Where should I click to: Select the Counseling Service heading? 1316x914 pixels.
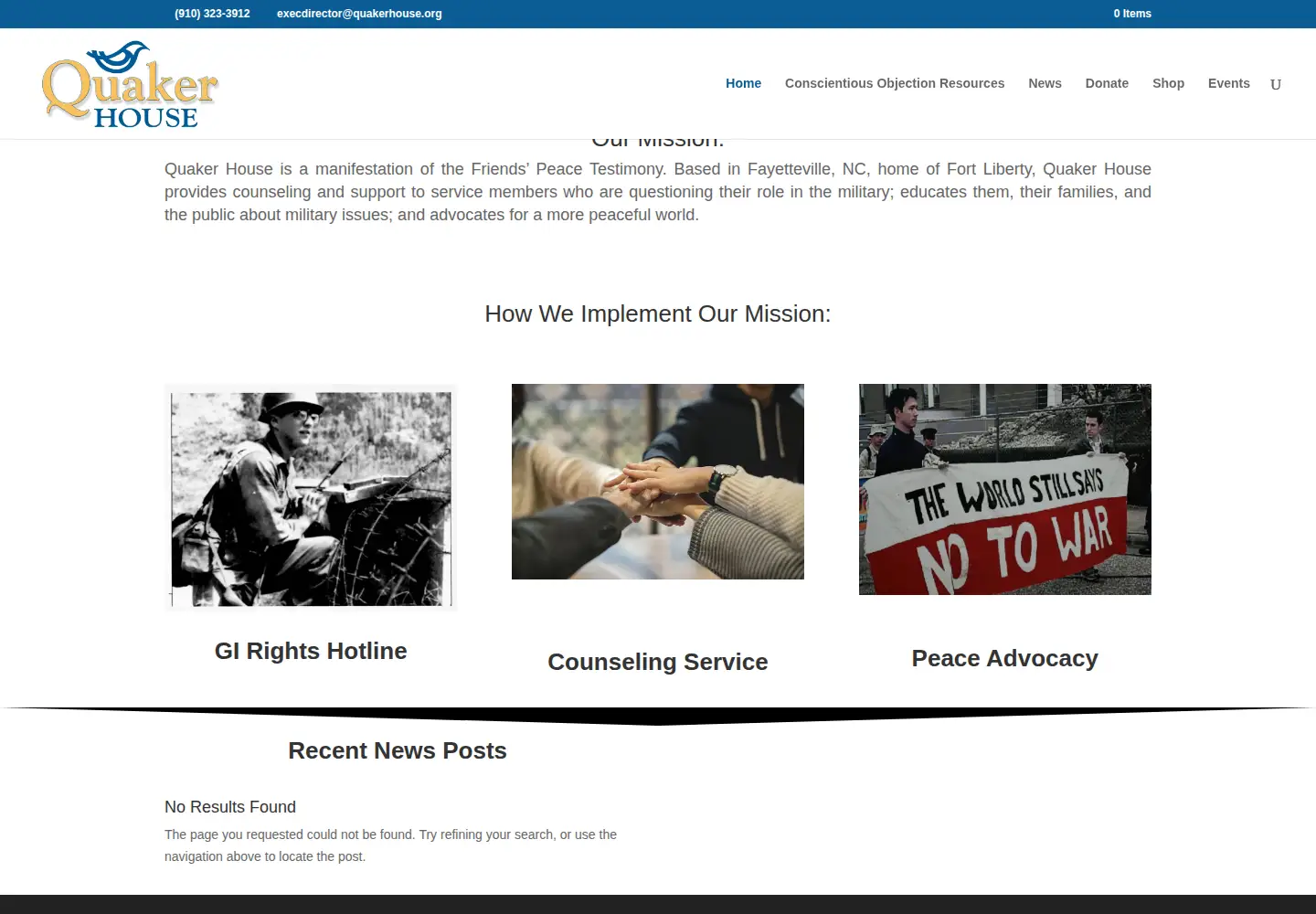tap(658, 662)
